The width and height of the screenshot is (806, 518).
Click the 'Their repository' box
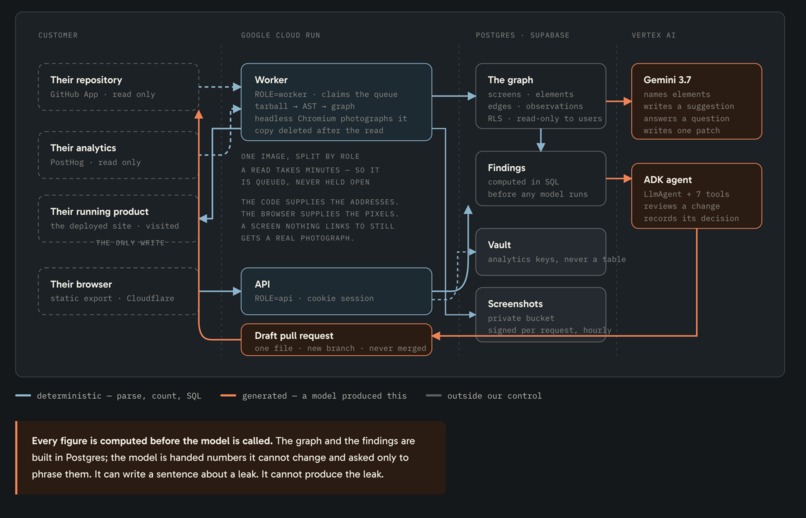tap(118, 87)
